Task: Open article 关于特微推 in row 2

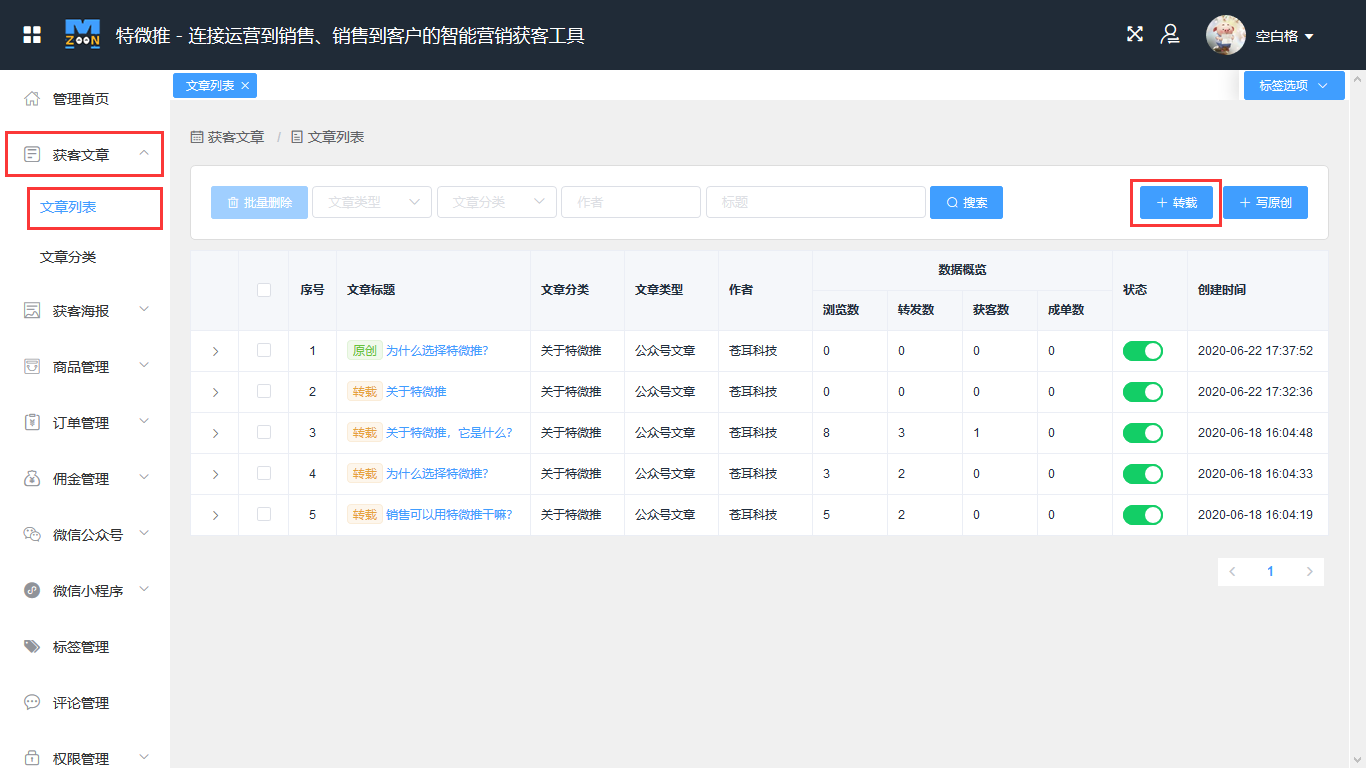Action: [416, 392]
